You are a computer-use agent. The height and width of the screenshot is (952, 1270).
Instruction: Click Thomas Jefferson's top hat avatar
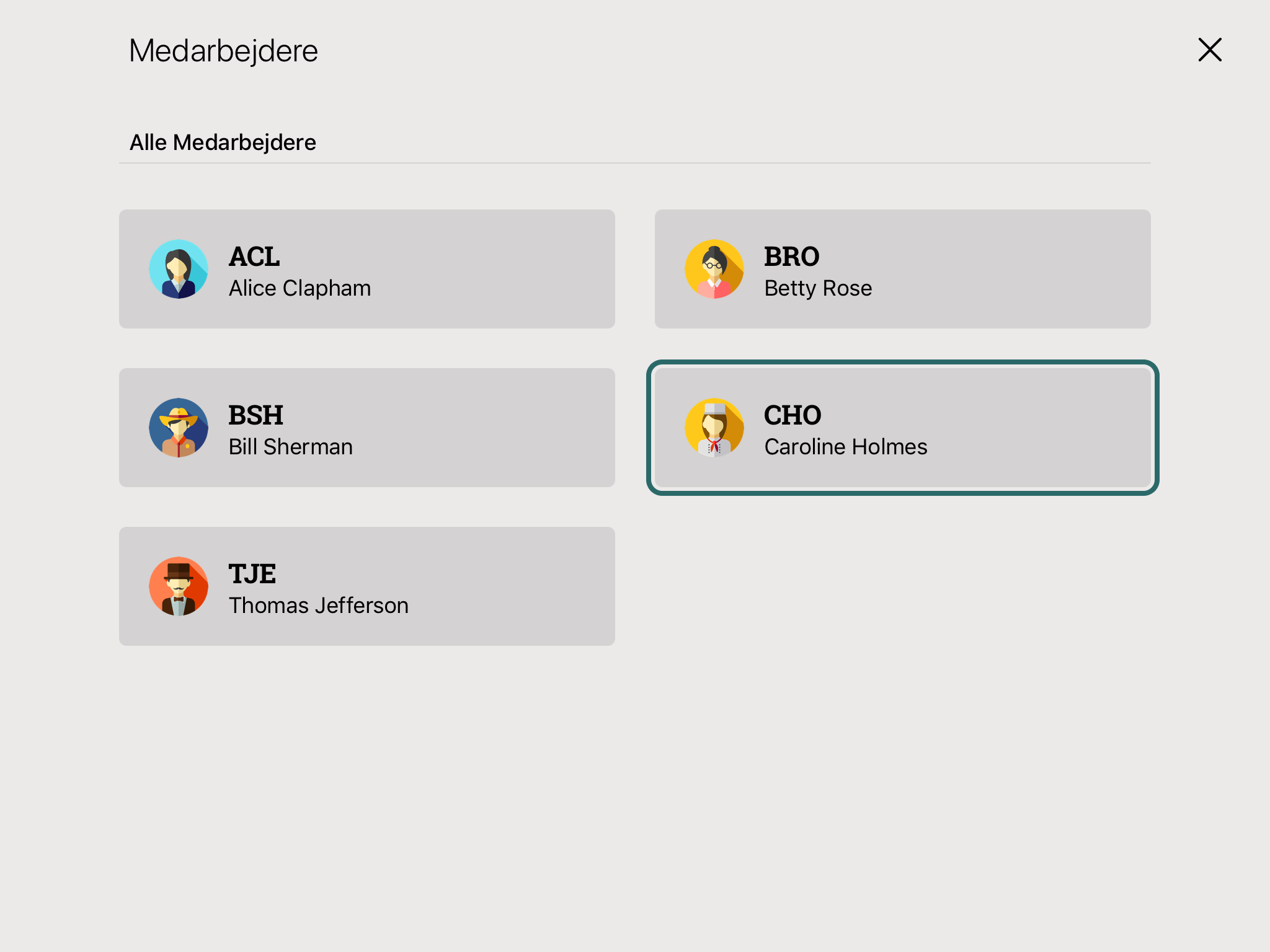(179, 586)
